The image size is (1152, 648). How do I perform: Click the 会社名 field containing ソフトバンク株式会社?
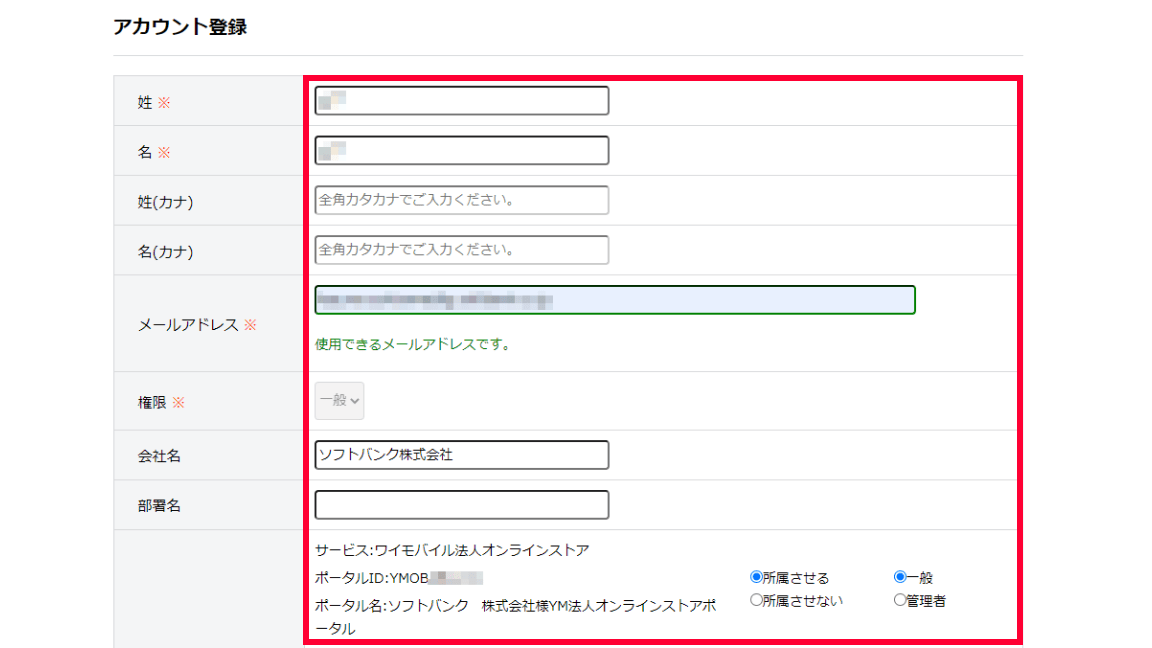461,455
